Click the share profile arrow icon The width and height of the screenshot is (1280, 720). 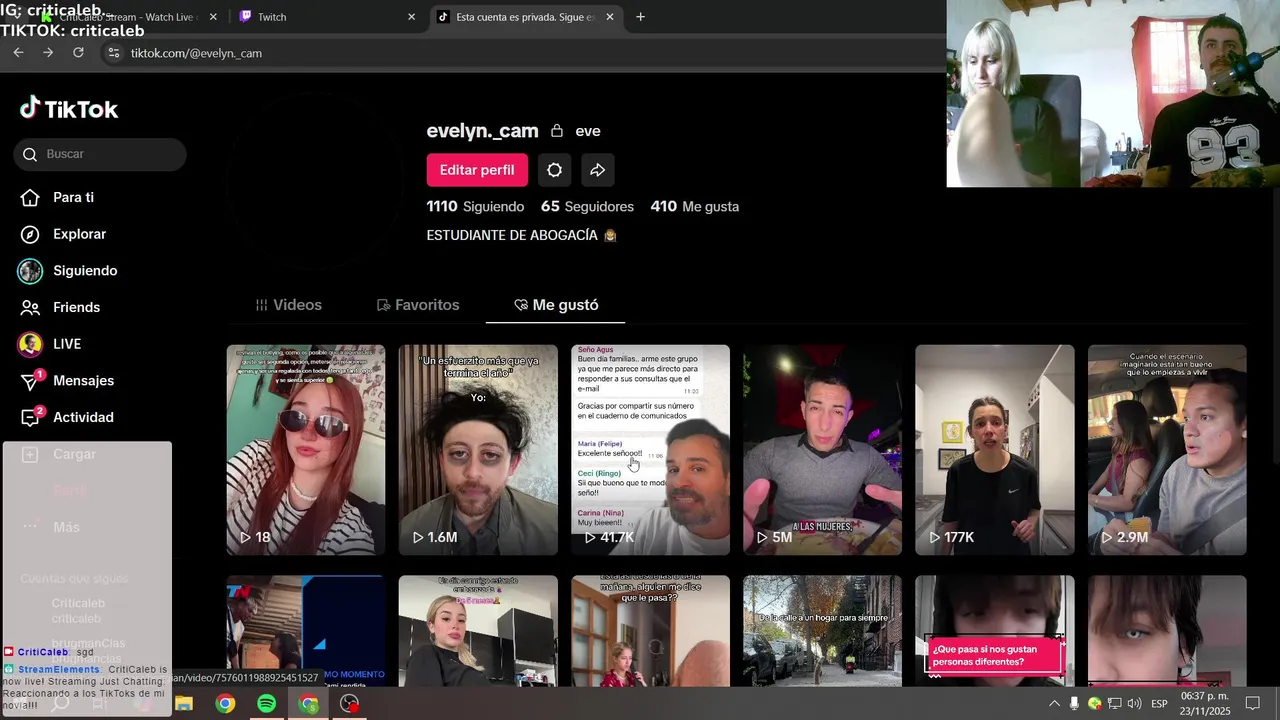[597, 170]
